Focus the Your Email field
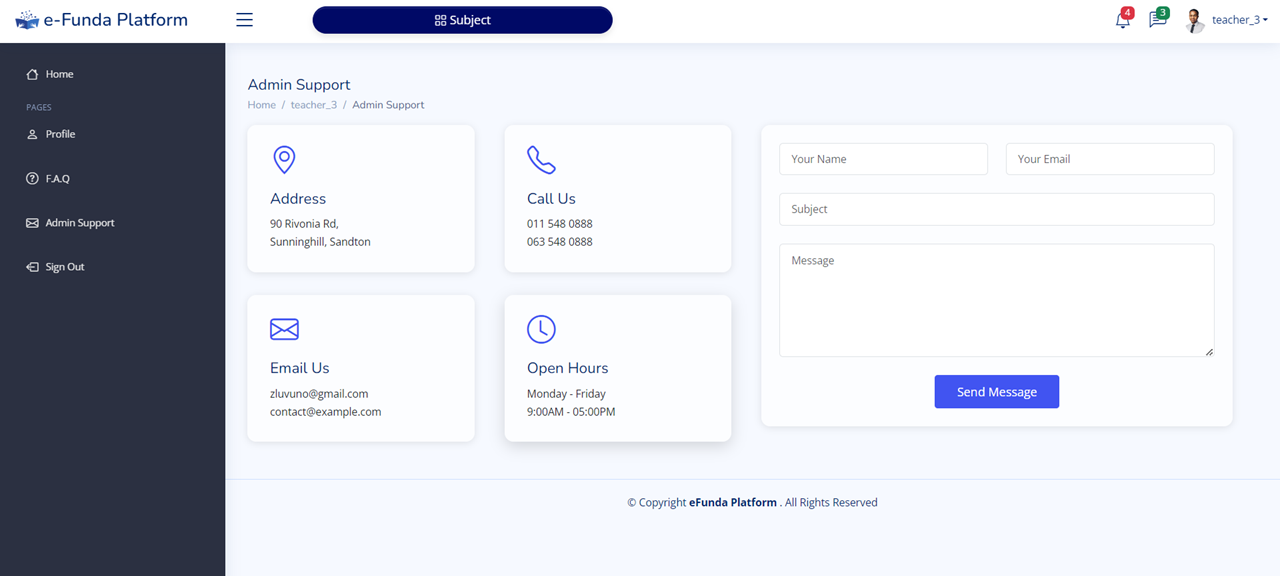Viewport: 1280px width, 576px height. (x=1110, y=159)
